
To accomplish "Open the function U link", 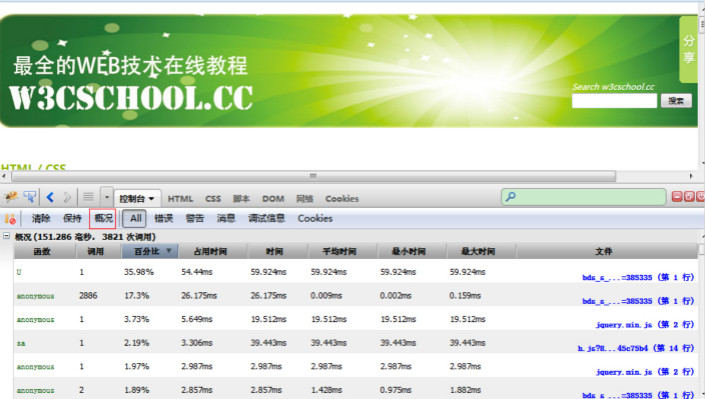I will tap(19, 272).
